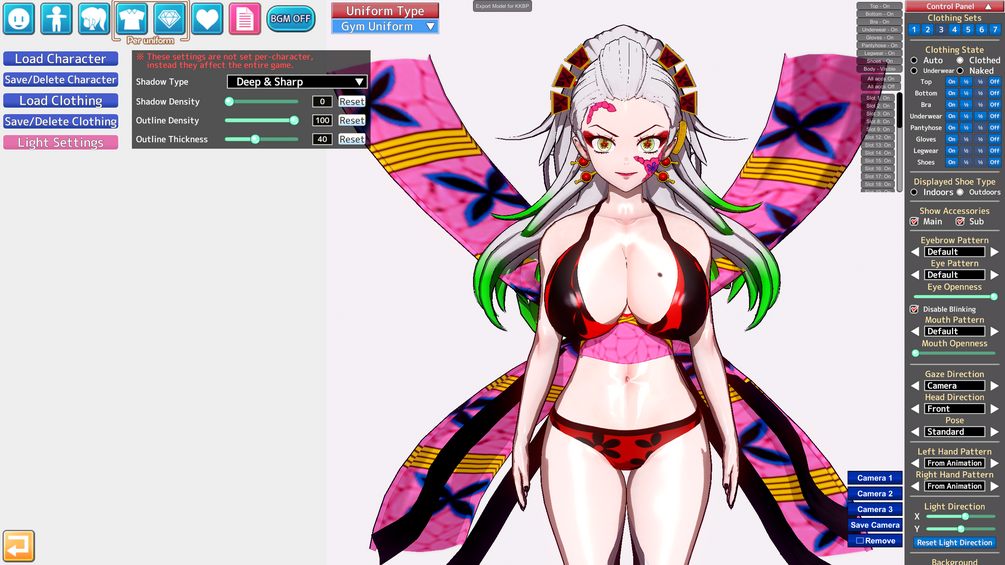The height and width of the screenshot is (565, 1005).
Task: Click previous Left Hand Pattern arrow
Action: point(915,463)
